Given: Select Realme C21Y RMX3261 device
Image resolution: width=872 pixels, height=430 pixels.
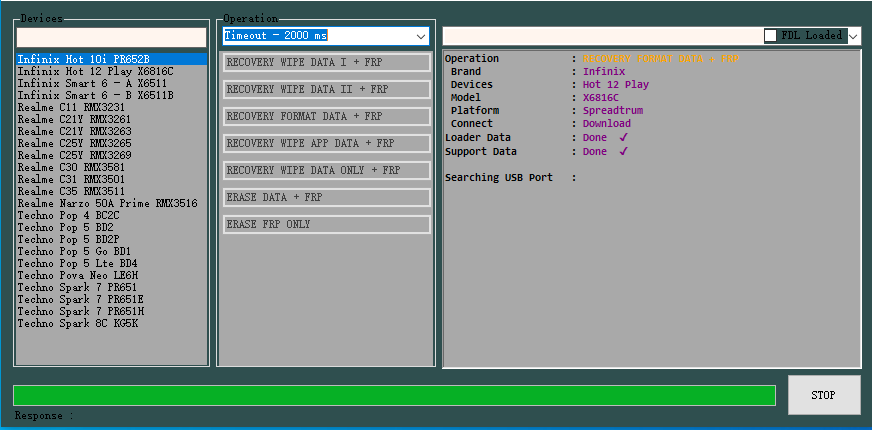Looking at the screenshot, I should pyautogui.click(x=112, y=119).
